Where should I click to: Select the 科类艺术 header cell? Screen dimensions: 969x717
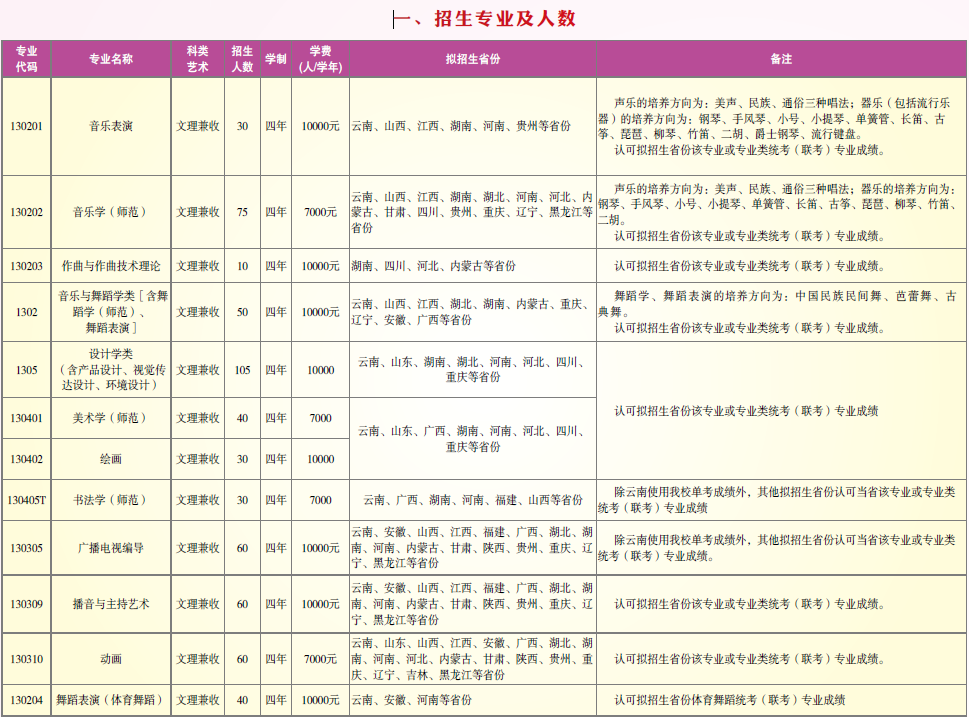click(198, 59)
